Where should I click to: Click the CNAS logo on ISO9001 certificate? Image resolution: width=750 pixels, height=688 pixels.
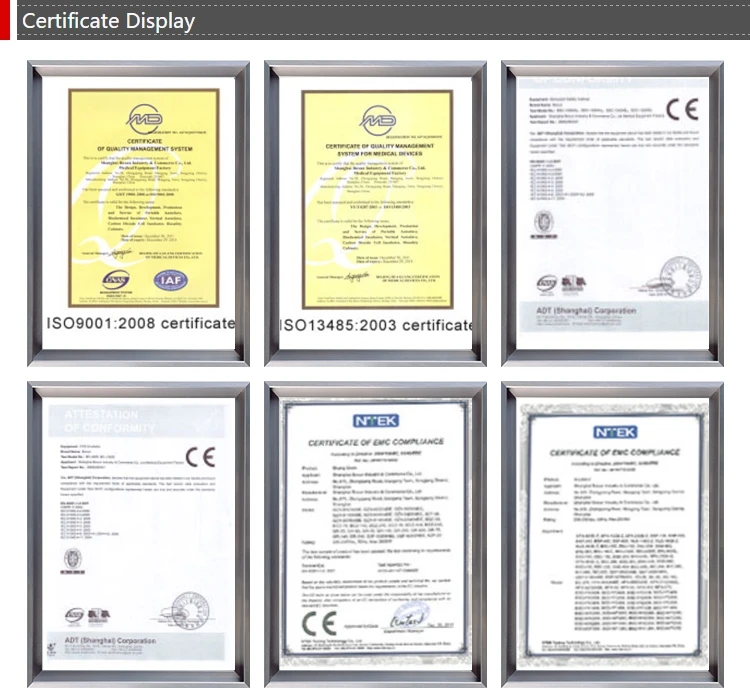pos(116,279)
